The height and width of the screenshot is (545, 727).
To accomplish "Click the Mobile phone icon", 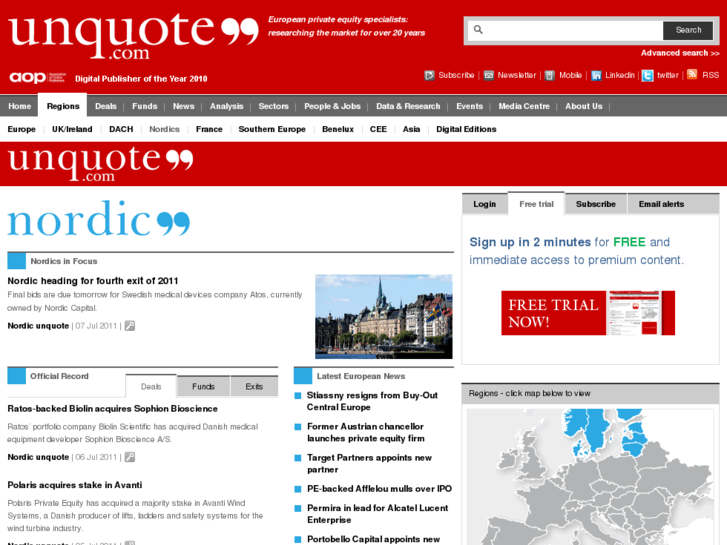I will click(x=549, y=75).
